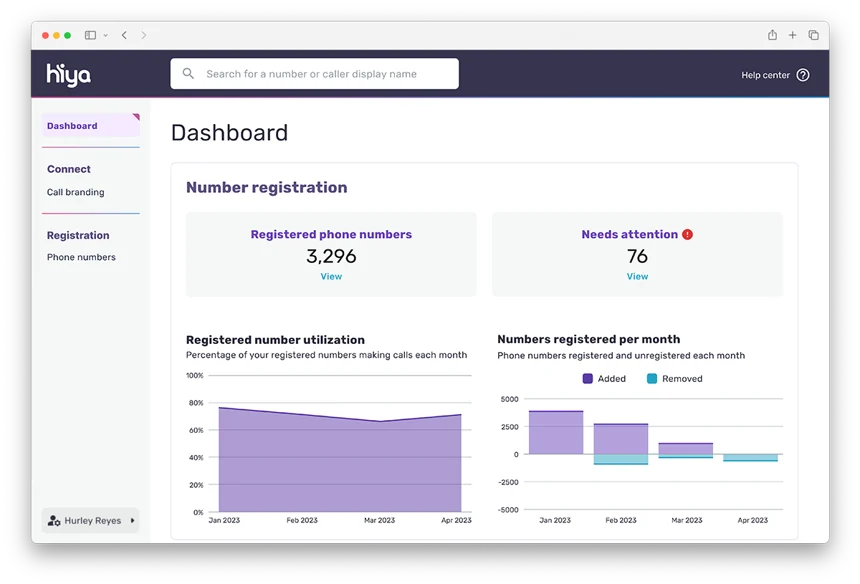Click the Hiya logo
This screenshot has height=584, width=860.
pos(67,74)
